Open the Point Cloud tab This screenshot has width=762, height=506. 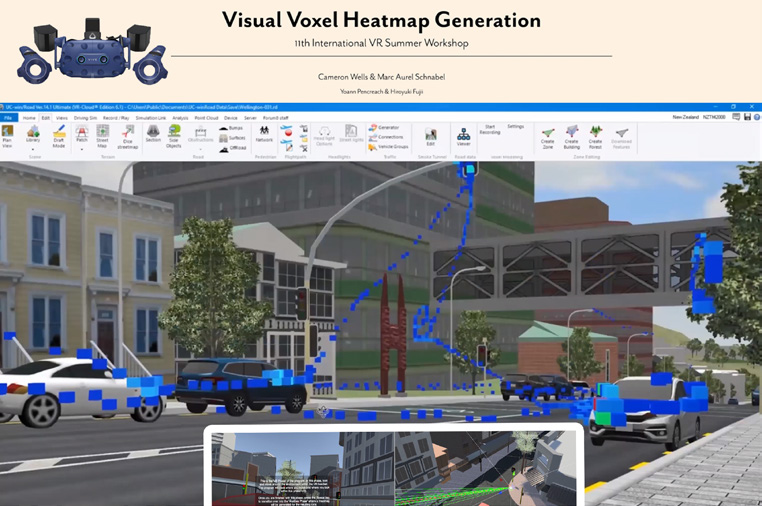[x=207, y=118]
